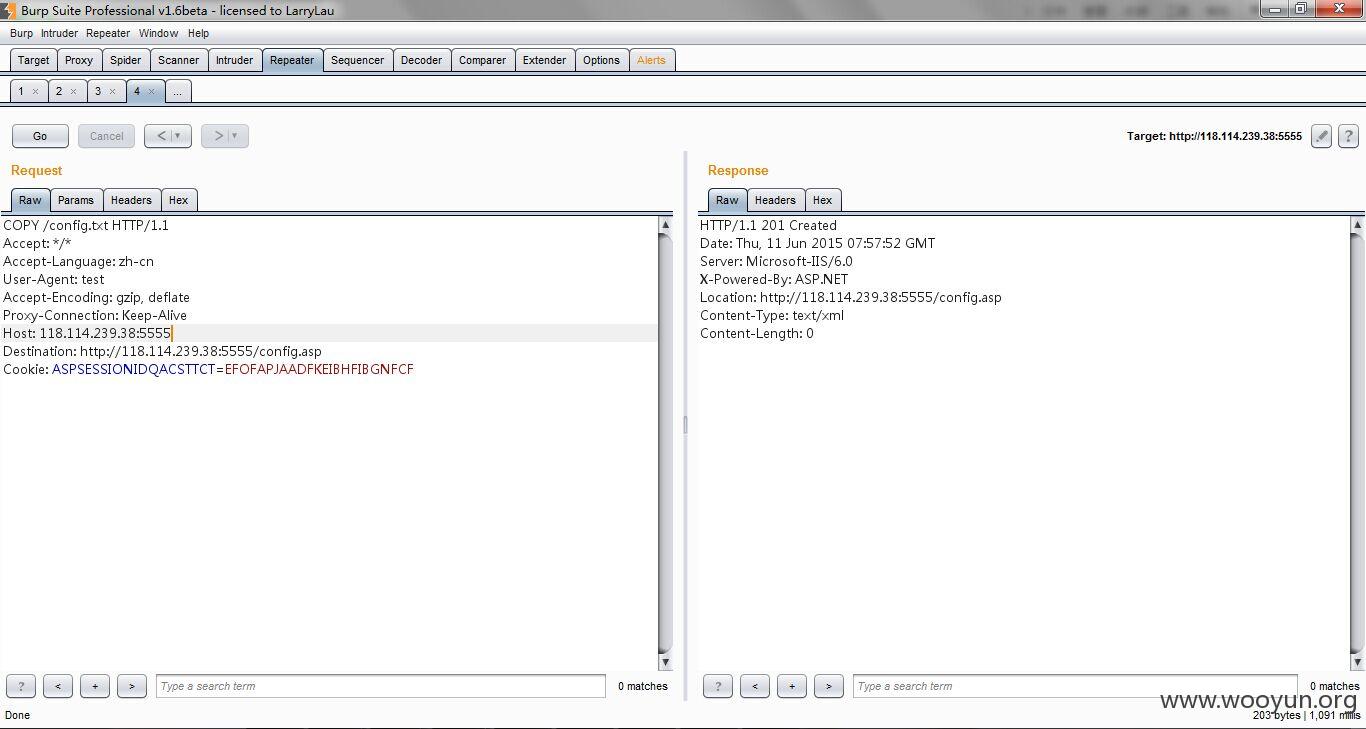Click HTTP/1.1 201 Created status line

coord(768,225)
